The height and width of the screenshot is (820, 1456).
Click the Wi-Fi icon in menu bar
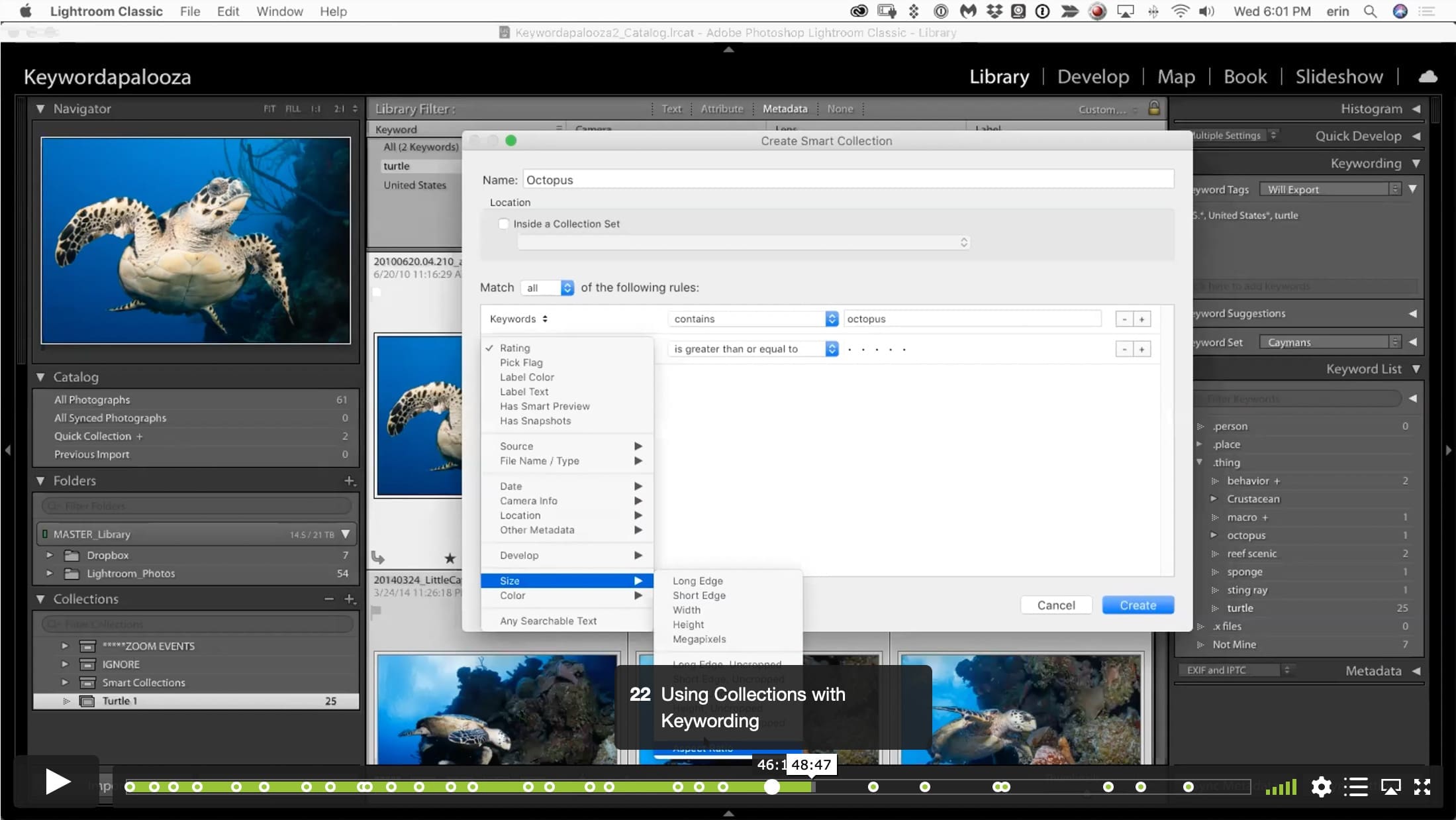(x=1180, y=11)
